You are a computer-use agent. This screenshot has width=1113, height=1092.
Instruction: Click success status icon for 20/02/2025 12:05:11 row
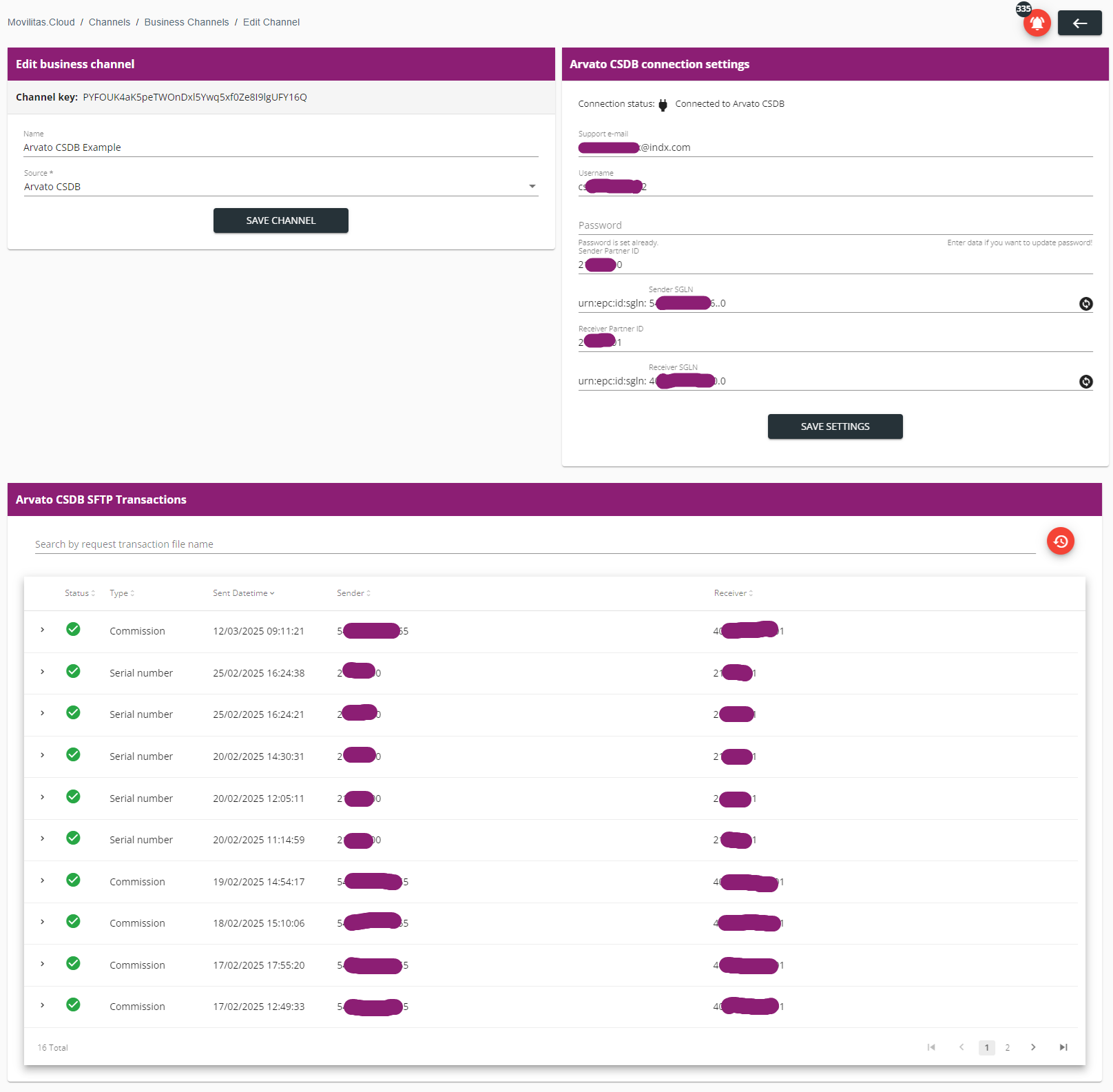[x=73, y=796]
